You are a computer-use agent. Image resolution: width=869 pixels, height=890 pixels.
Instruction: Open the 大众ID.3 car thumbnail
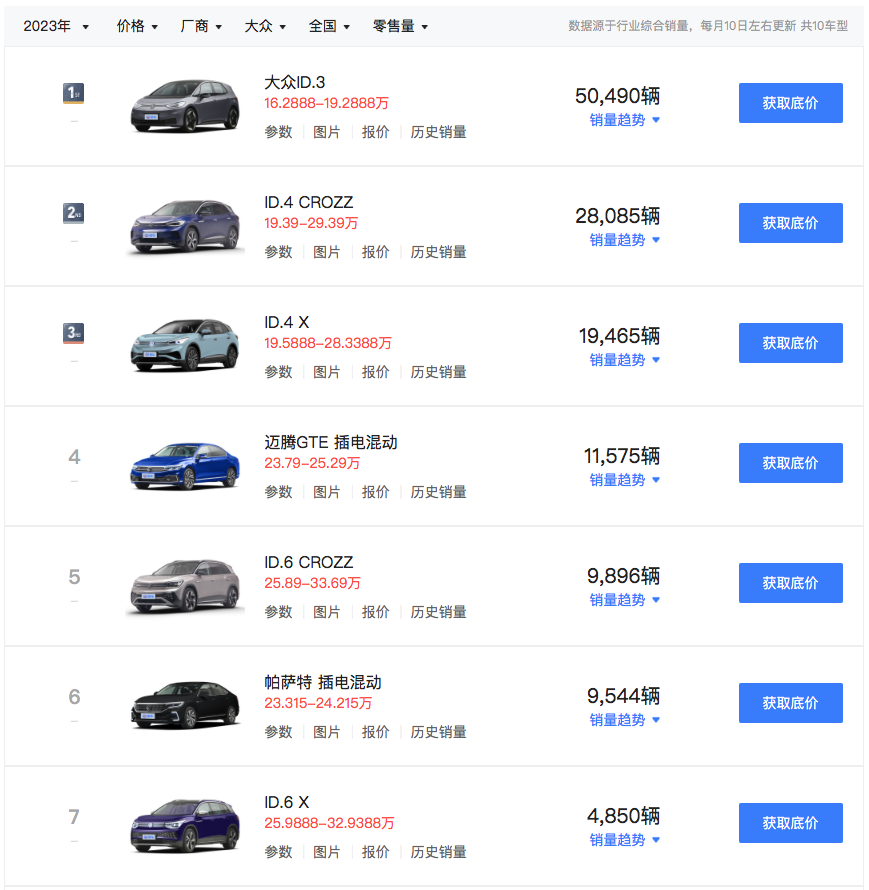(x=185, y=106)
